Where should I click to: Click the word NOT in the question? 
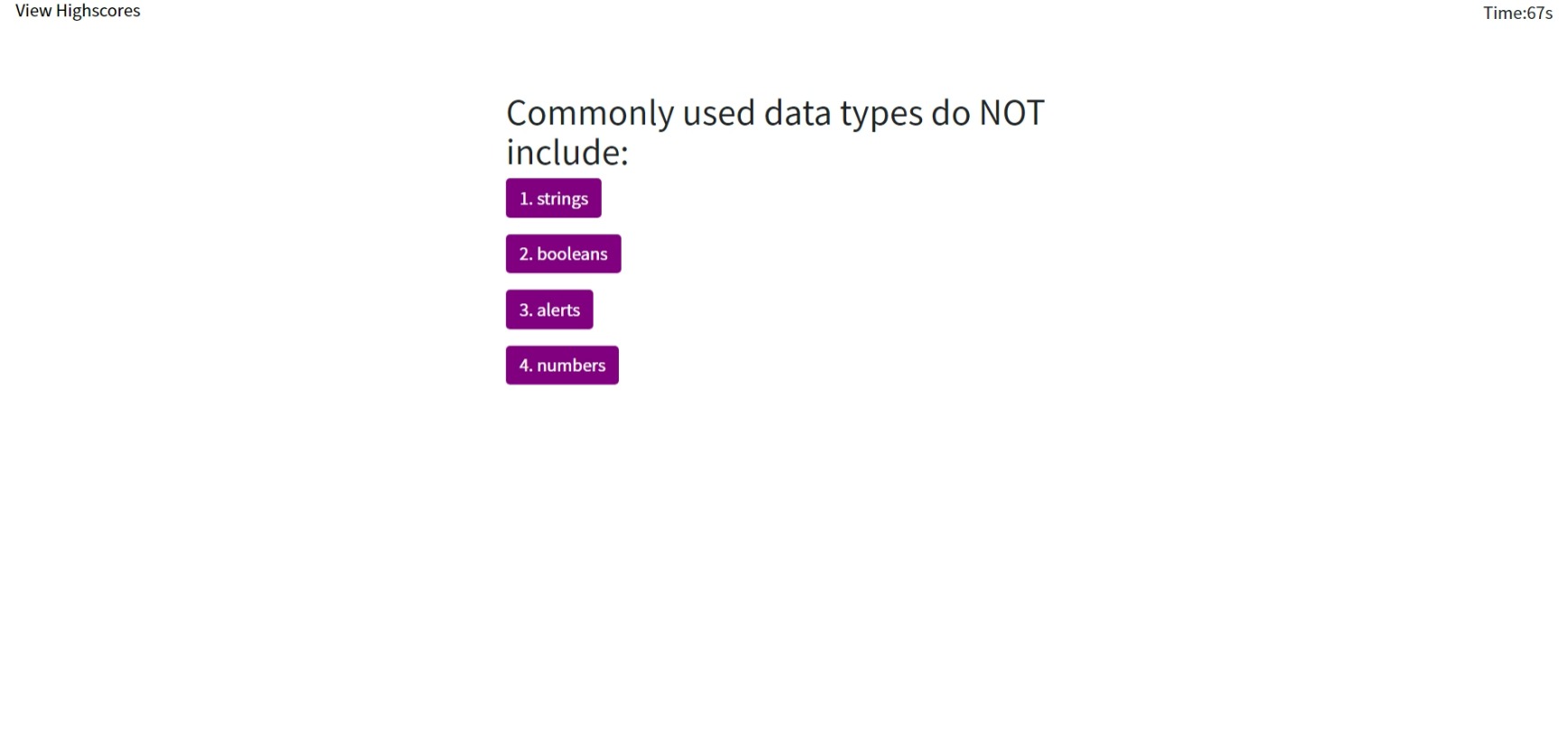pyautogui.click(x=1011, y=113)
